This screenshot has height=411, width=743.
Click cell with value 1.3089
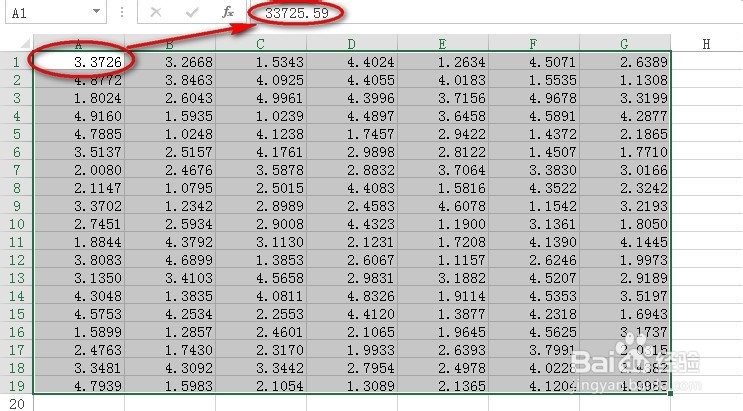pyautogui.click(x=352, y=386)
